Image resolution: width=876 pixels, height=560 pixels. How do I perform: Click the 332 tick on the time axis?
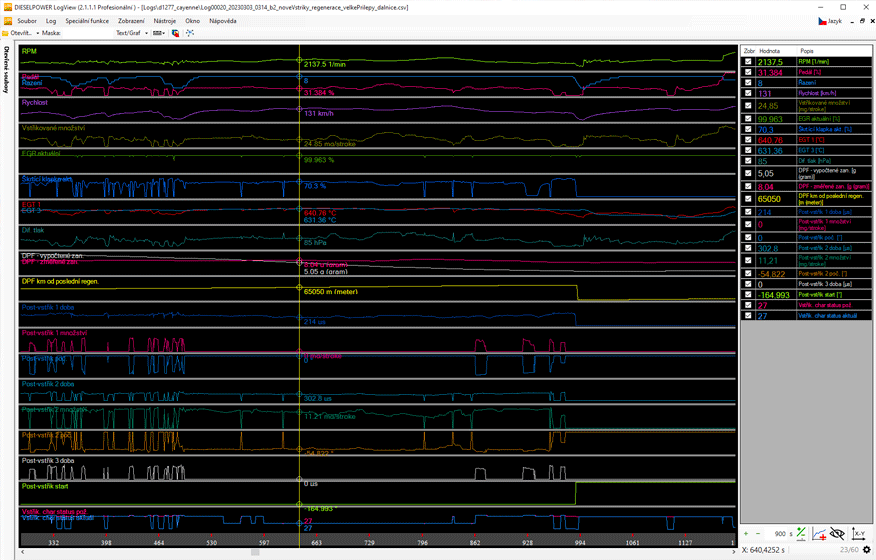54,542
